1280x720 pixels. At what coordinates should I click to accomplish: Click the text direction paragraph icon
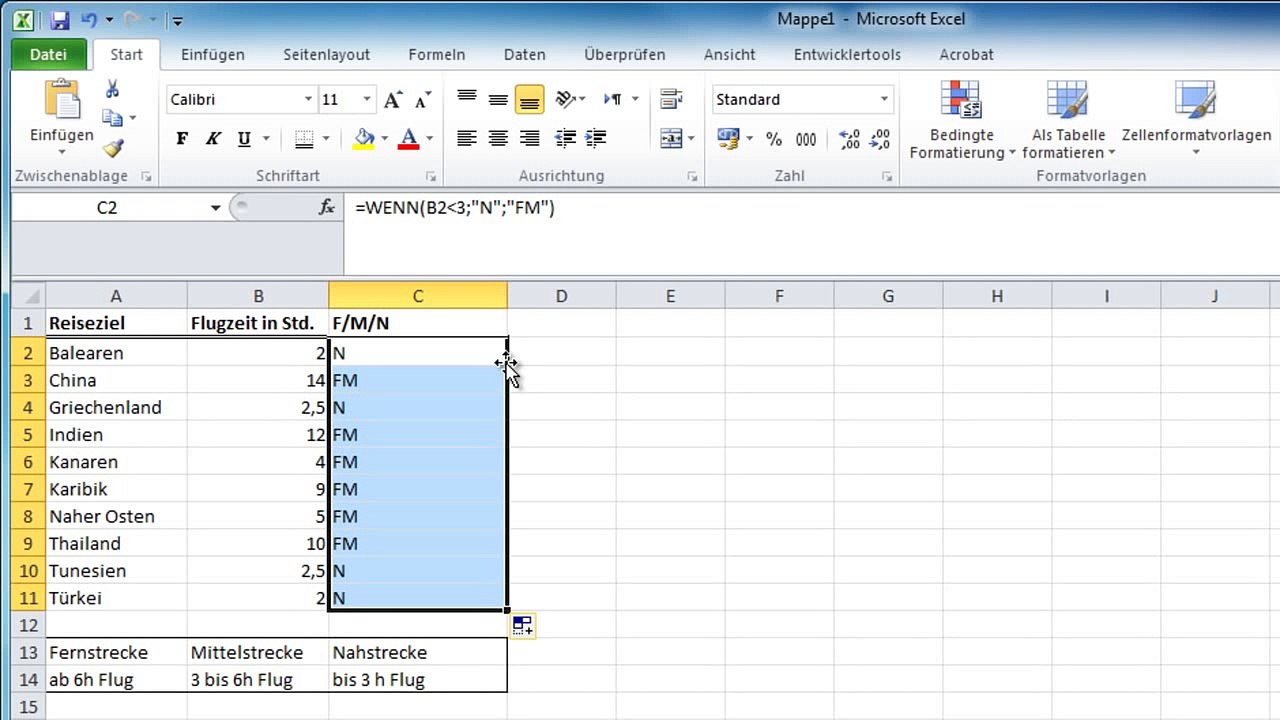(612, 98)
